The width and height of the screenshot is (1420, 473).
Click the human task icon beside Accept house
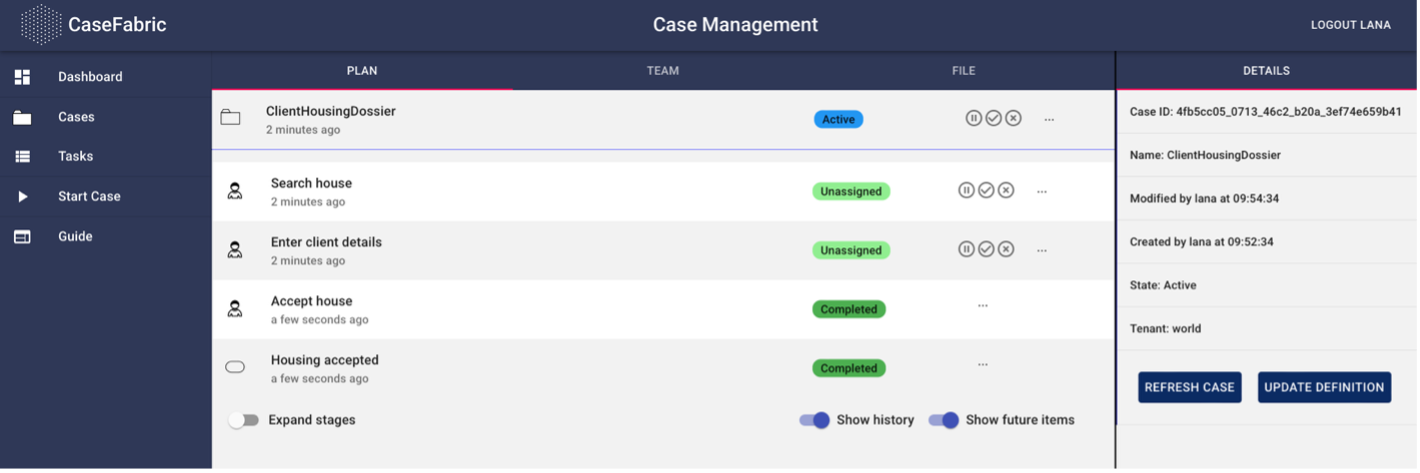[x=235, y=309]
